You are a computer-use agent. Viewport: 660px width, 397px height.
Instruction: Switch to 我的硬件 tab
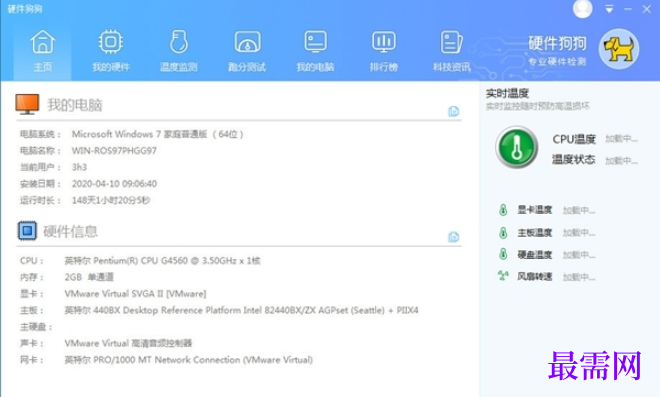111,51
